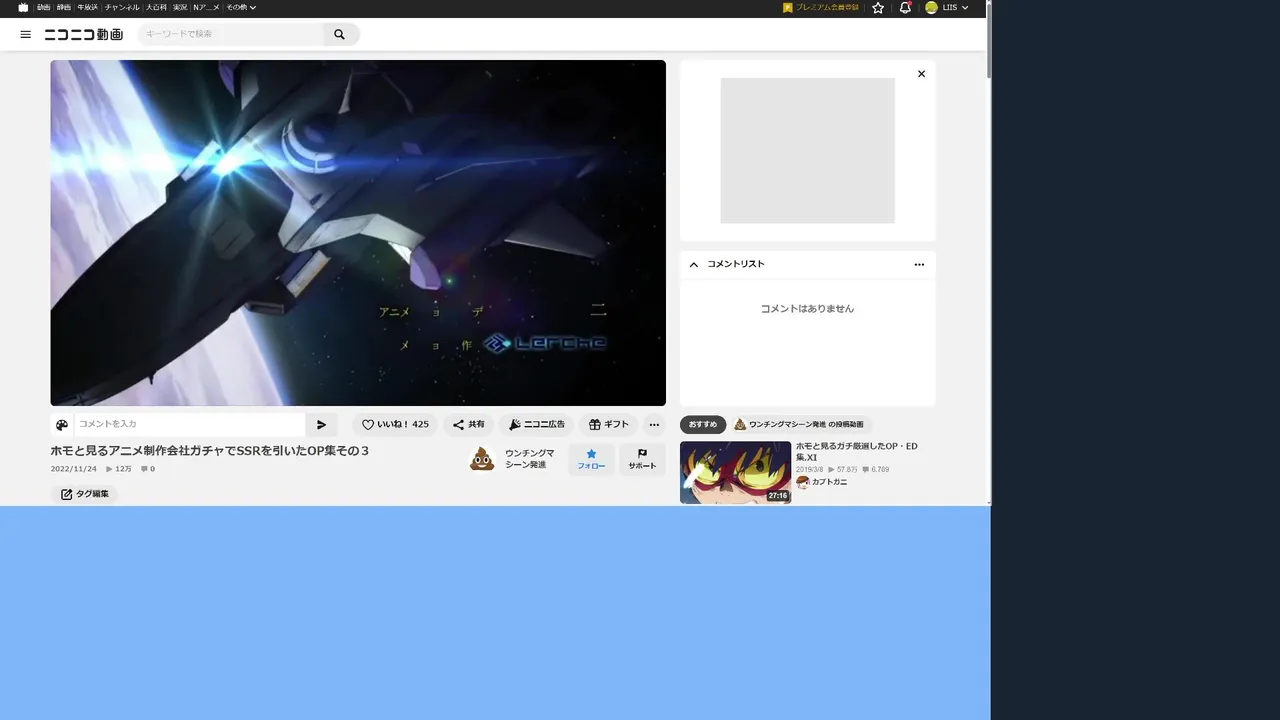Follow the uploader with フォロー button
This screenshot has width=1280, height=720.
(591, 460)
